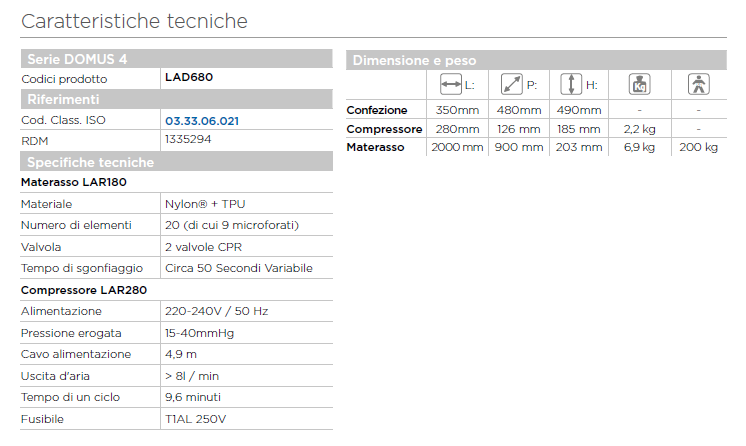The width and height of the screenshot is (746, 446).
Task: Click the height (H) vertical arrow icon
Action: coord(569,85)
